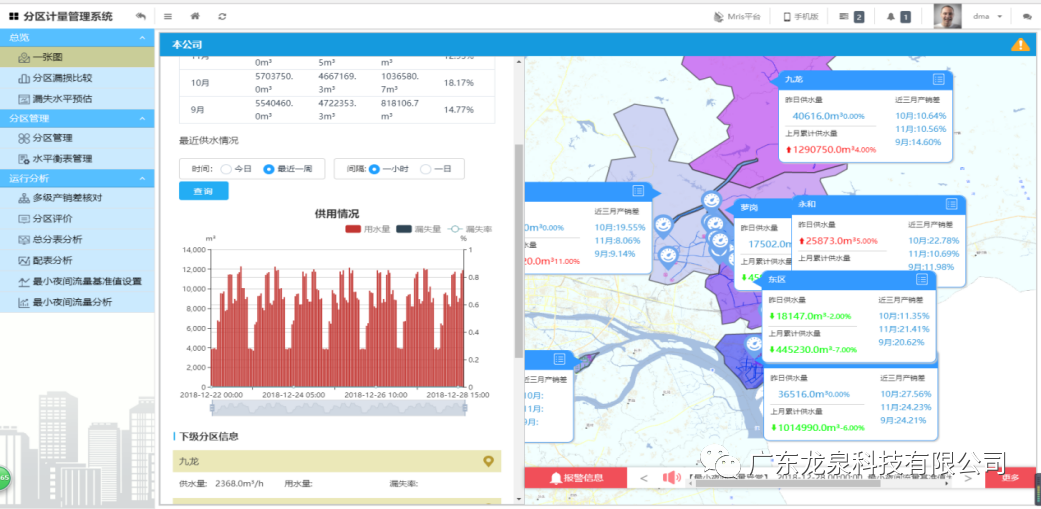The width and height of the screenshot is (1041, 509).
Task: Select the 今日 time radio button
Action: pos(226,169)
